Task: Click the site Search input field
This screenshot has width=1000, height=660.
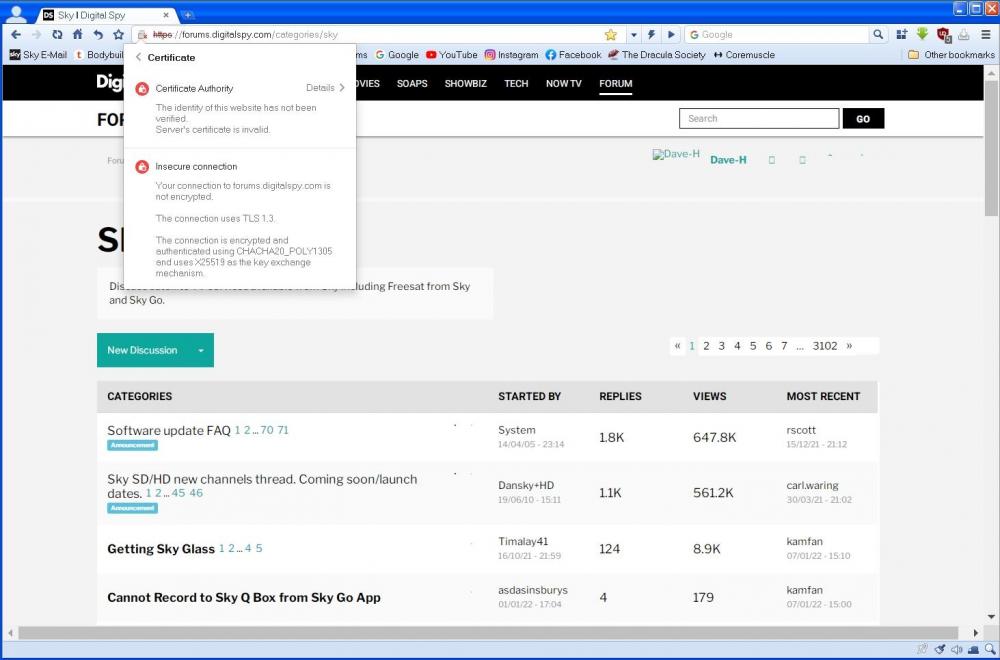Action: click(758, 118)
